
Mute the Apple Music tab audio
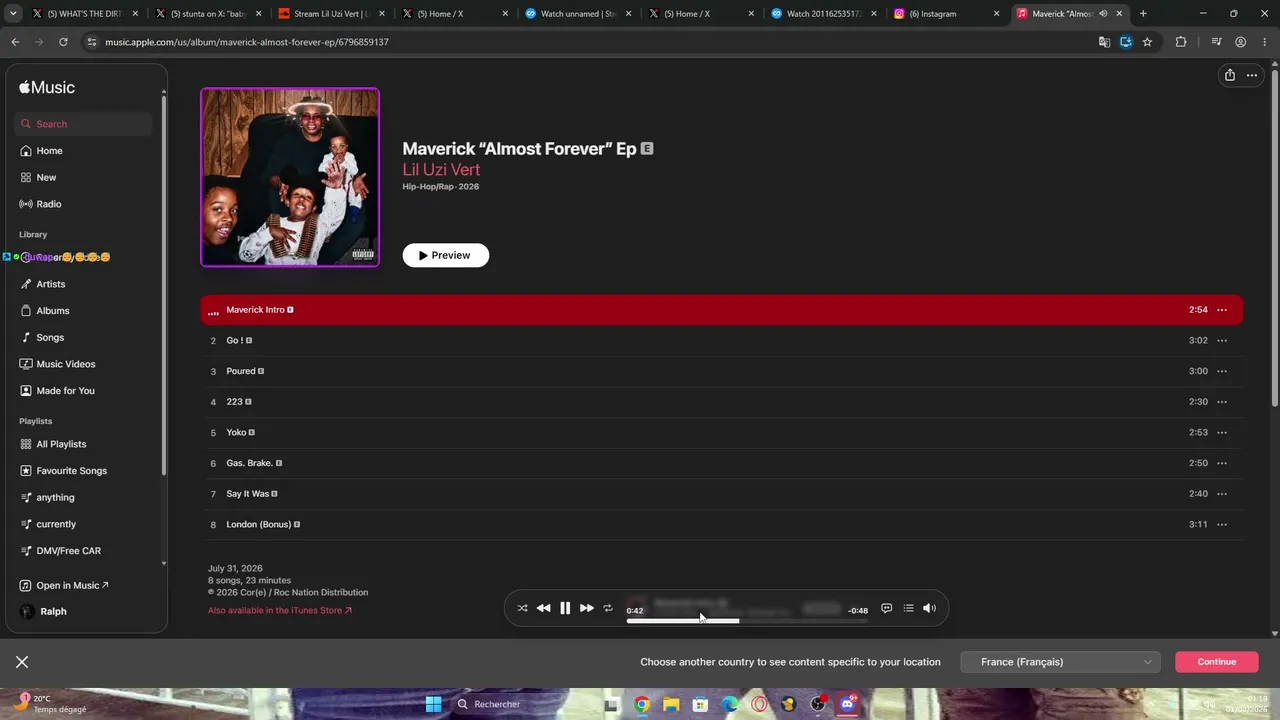tap(1103, 14)
